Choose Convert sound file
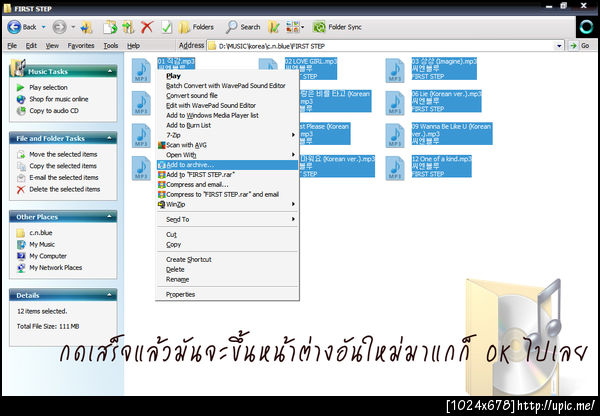This screenshot has height=416, width=600. coord(227,96)
